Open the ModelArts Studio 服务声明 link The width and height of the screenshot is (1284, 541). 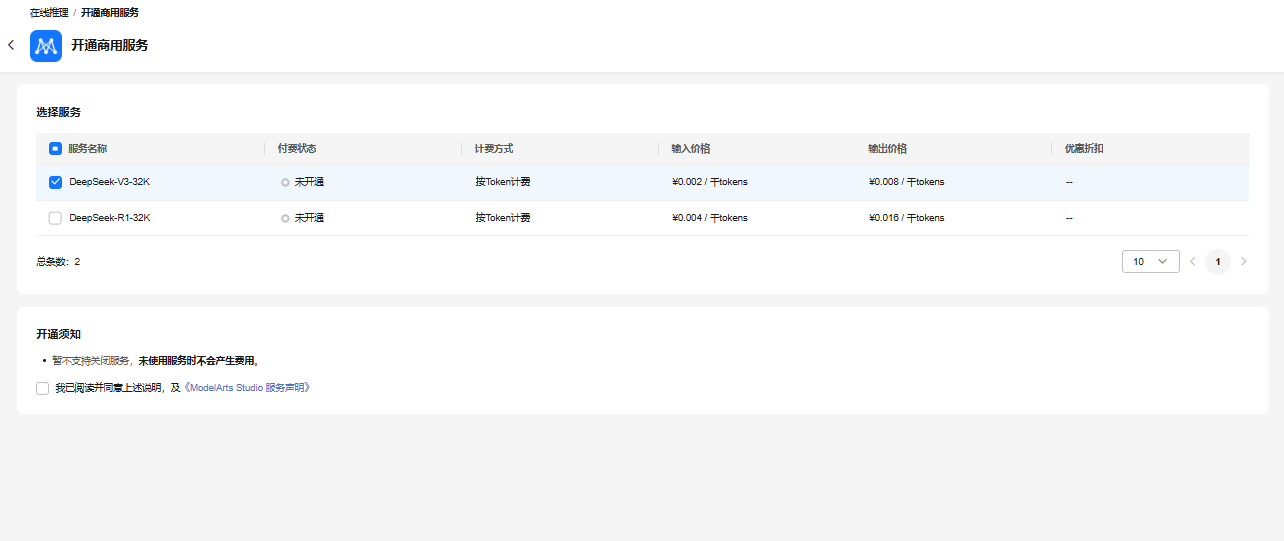coord(247,388)
